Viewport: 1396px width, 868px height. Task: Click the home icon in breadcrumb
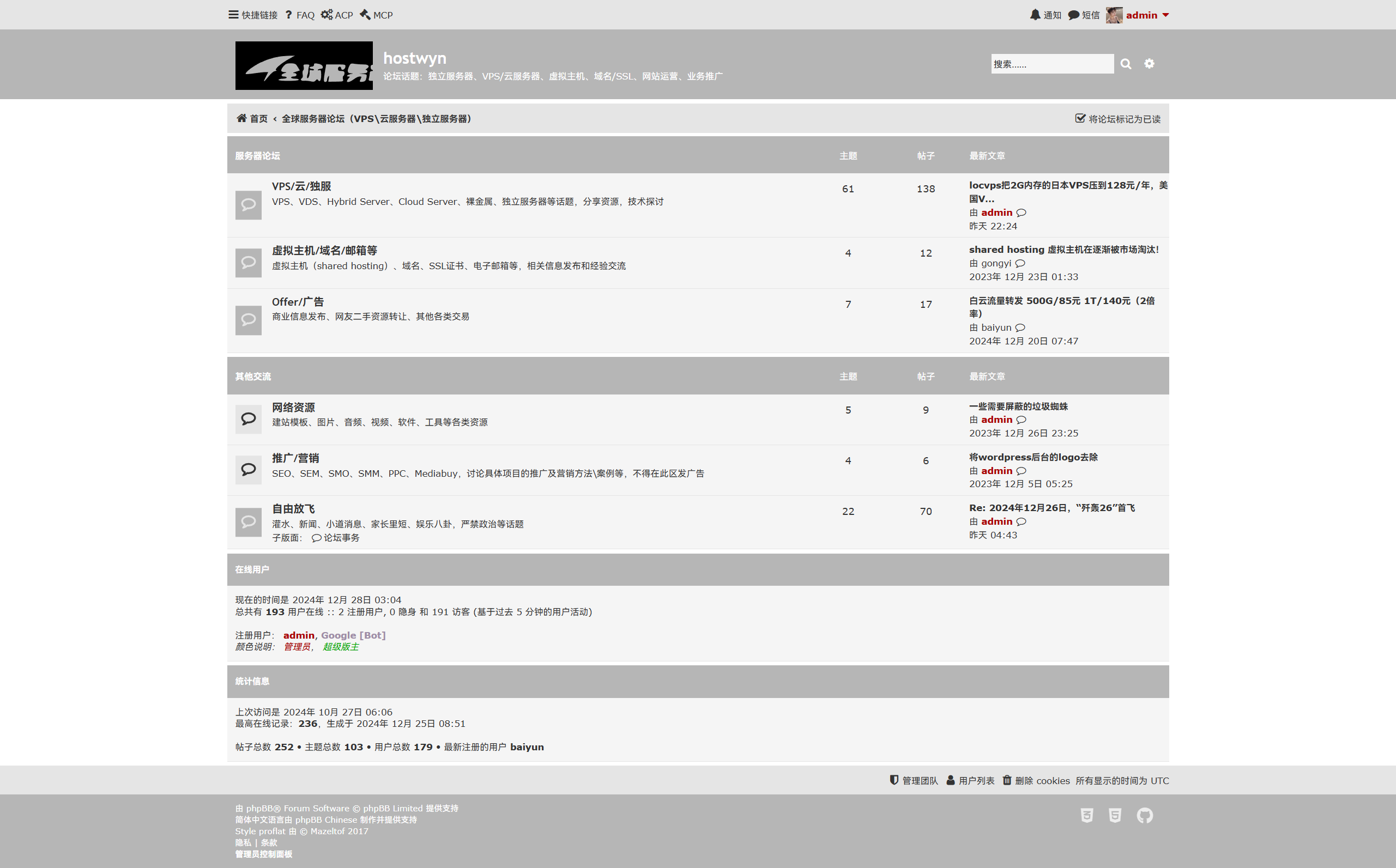242,118
